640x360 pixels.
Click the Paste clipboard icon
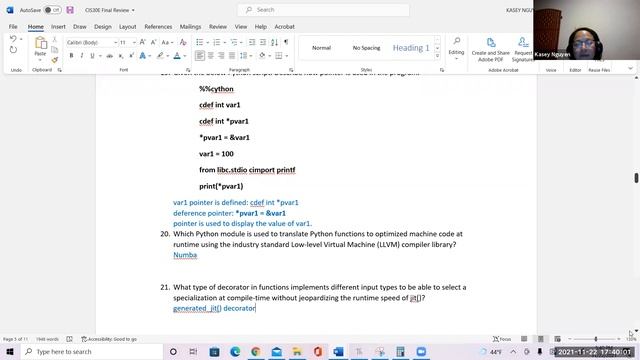tap(40, 43)
